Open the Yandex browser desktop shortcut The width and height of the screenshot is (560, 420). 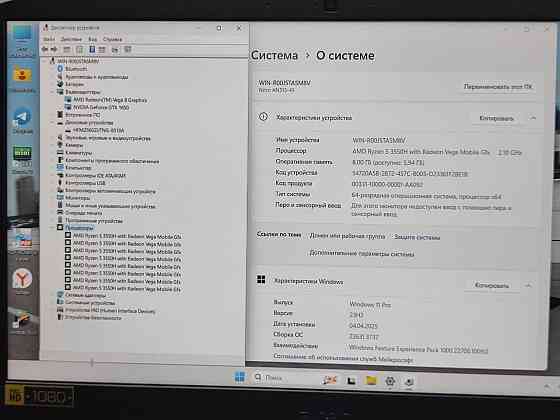tap(22, 281)
